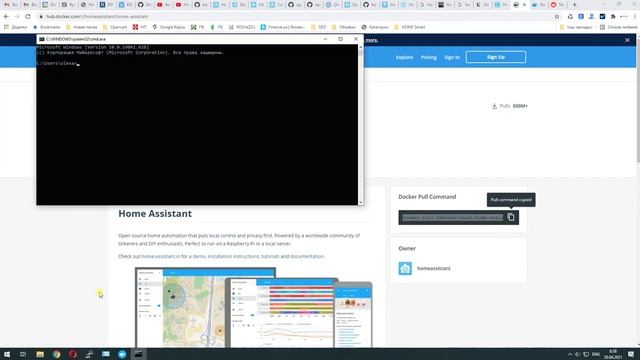Open the Finance.ua bookmark

tap(283, 27)
